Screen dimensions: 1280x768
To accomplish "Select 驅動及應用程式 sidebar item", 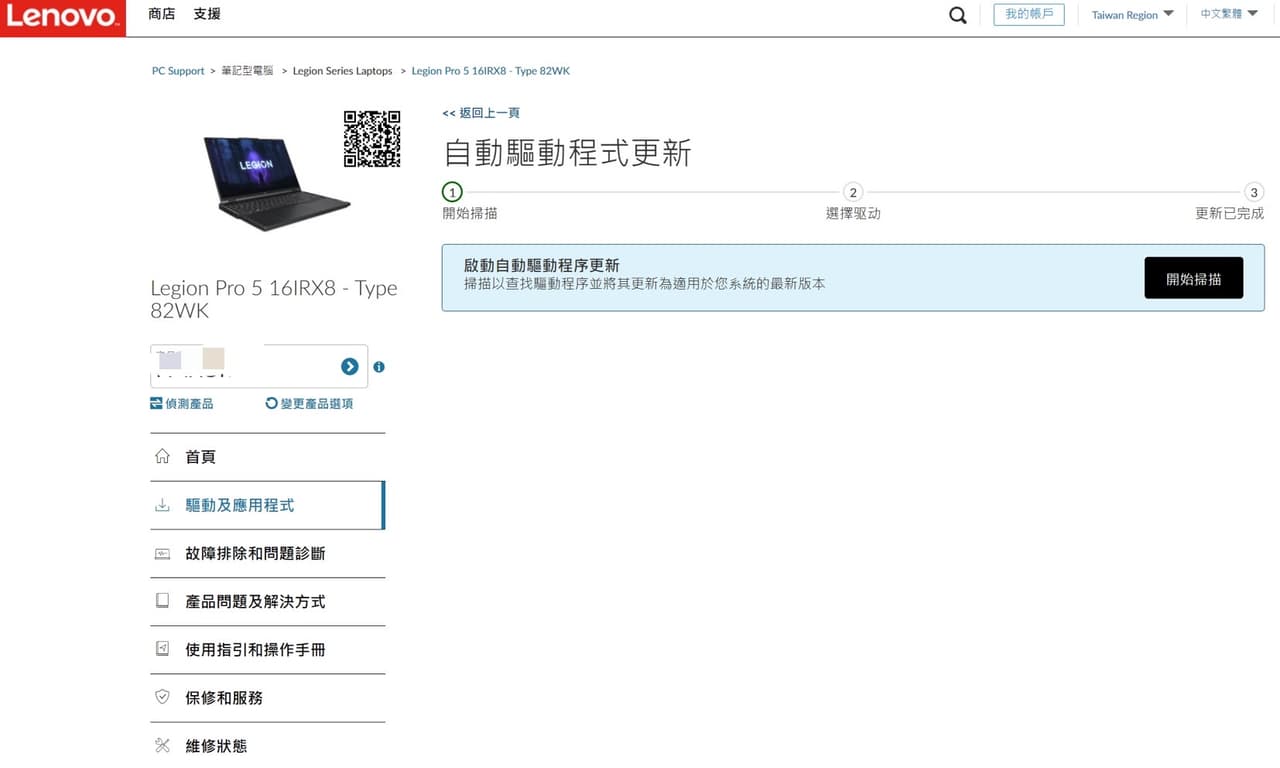I will coord(267,505).
